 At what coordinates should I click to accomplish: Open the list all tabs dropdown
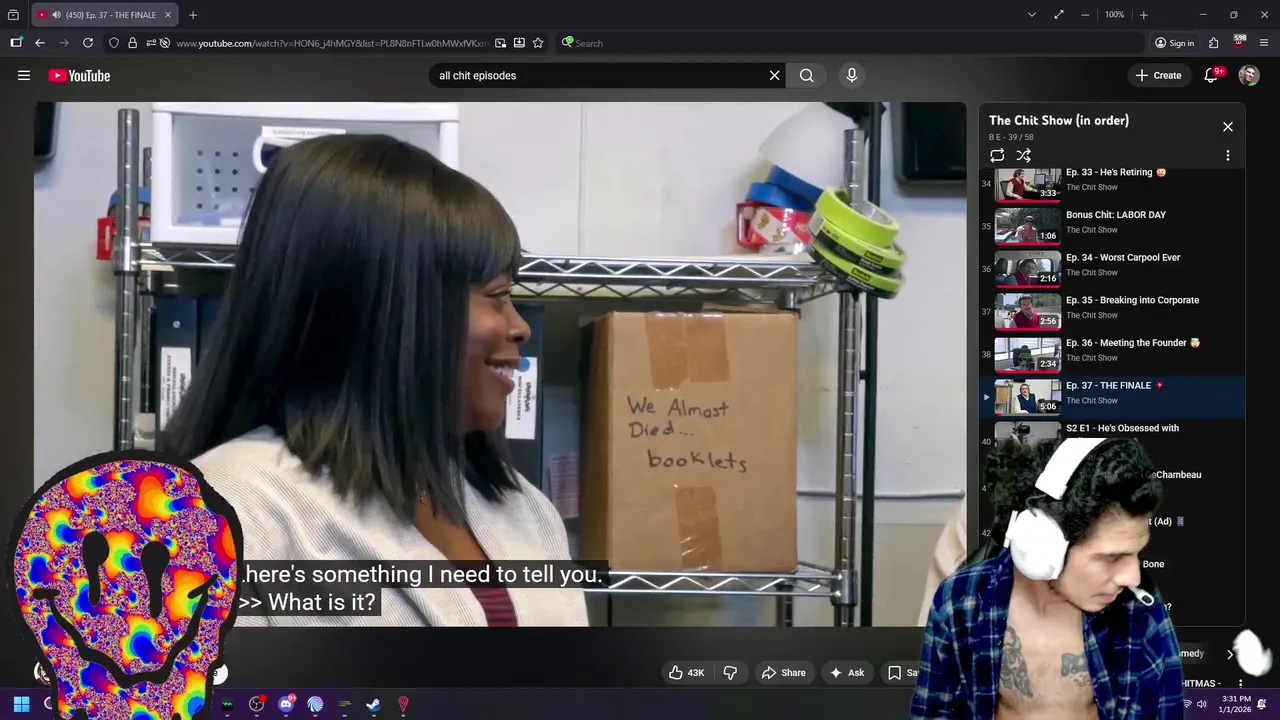[1032, 15]
